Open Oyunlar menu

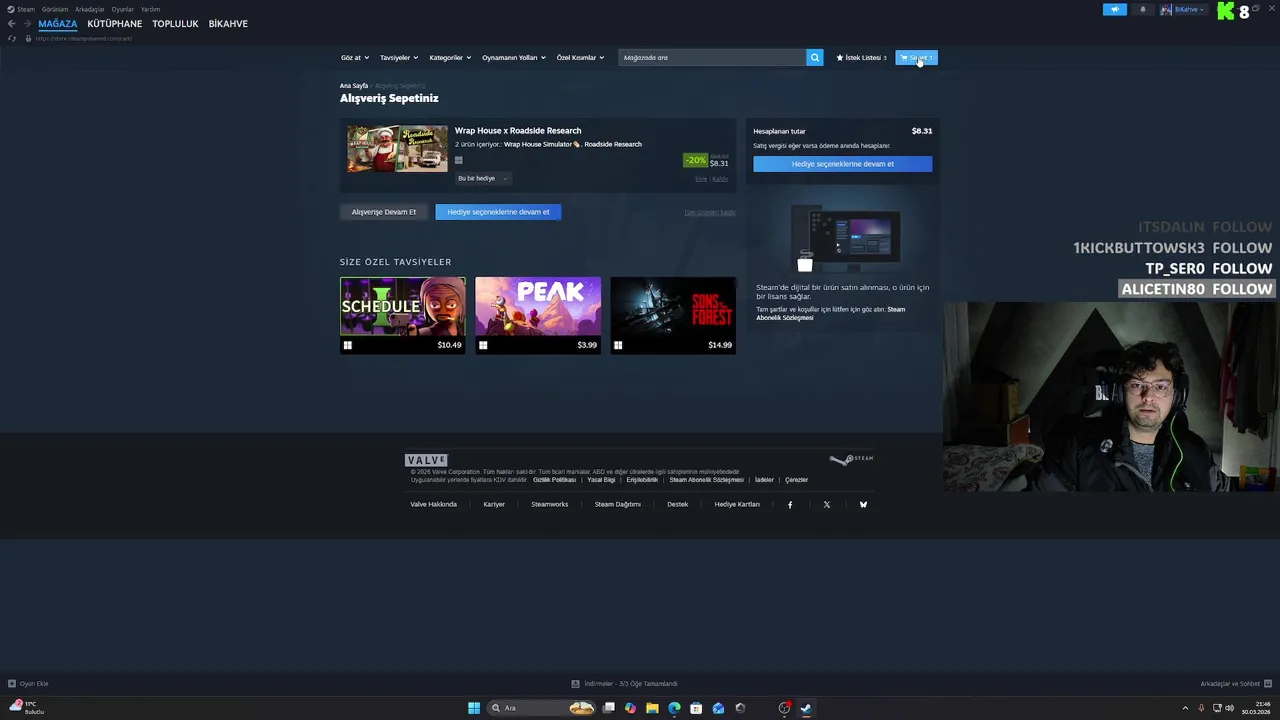(123, 9)
